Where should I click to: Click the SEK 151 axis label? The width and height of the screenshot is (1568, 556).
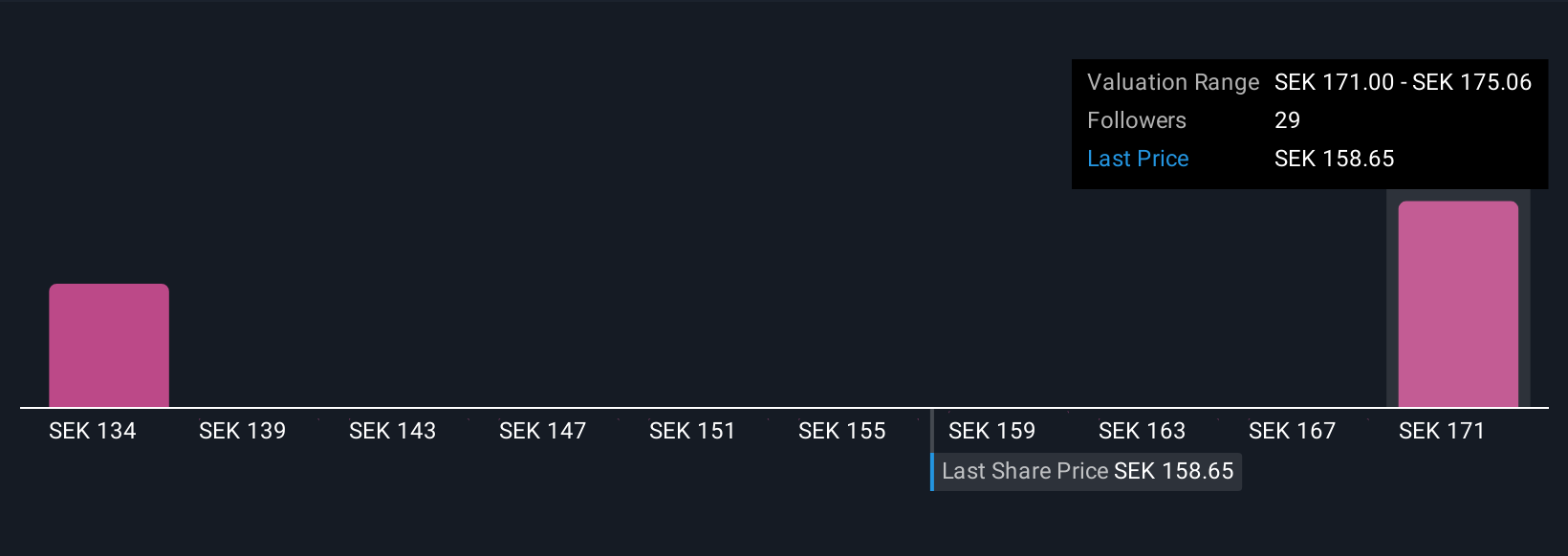[692, 431]
